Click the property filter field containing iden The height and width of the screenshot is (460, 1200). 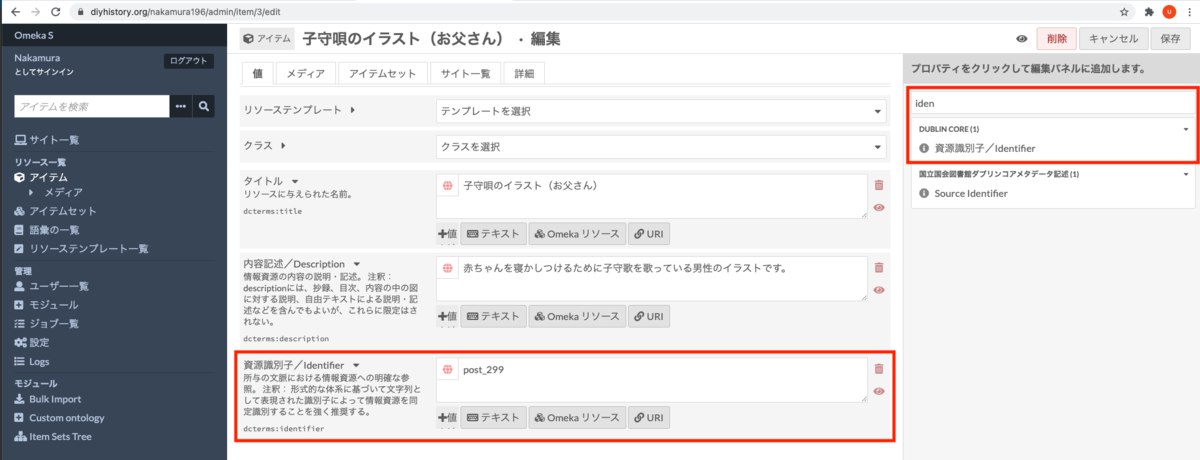pyautogui.click(x=1052, y=103)
